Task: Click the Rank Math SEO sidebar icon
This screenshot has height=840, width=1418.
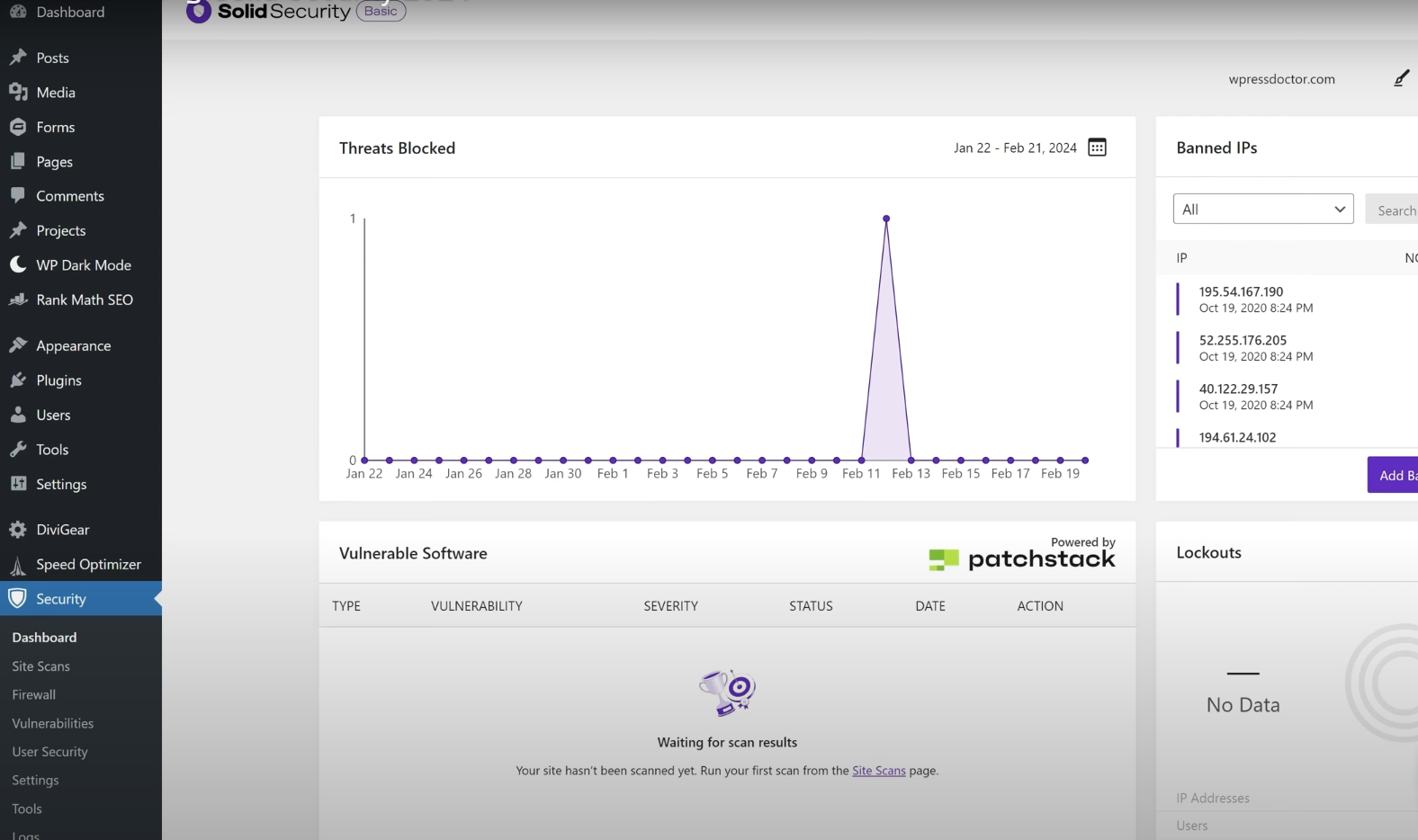Action: (x=18, y=299)
